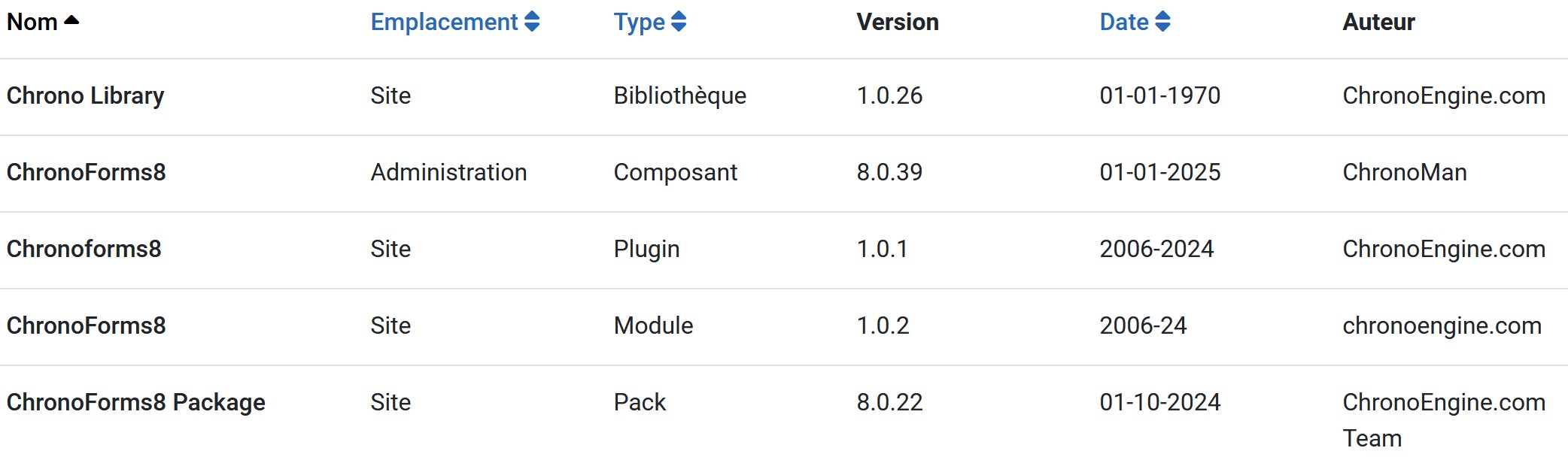Click the Auteur column header
The height and width of the screenshot is (457, 1568).
click(1378, 22)
